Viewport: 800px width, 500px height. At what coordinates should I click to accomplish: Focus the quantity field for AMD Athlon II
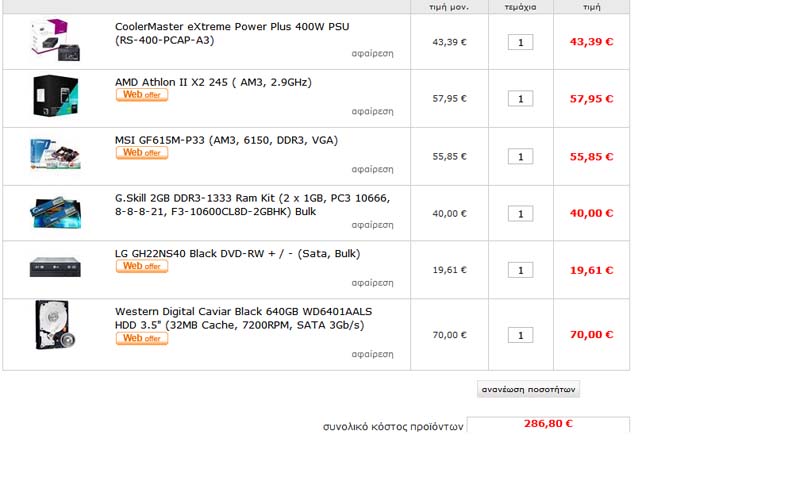[x=520, y=99]
